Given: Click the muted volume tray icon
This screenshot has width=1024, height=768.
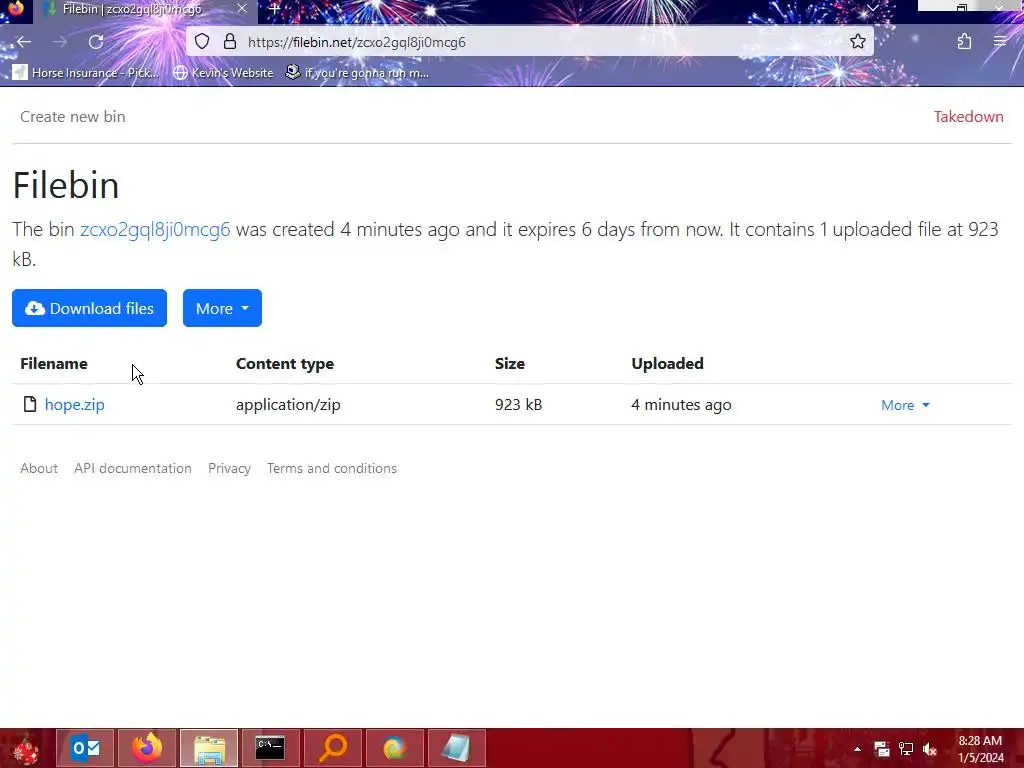Looking at the screenshot, I should 930,749.
